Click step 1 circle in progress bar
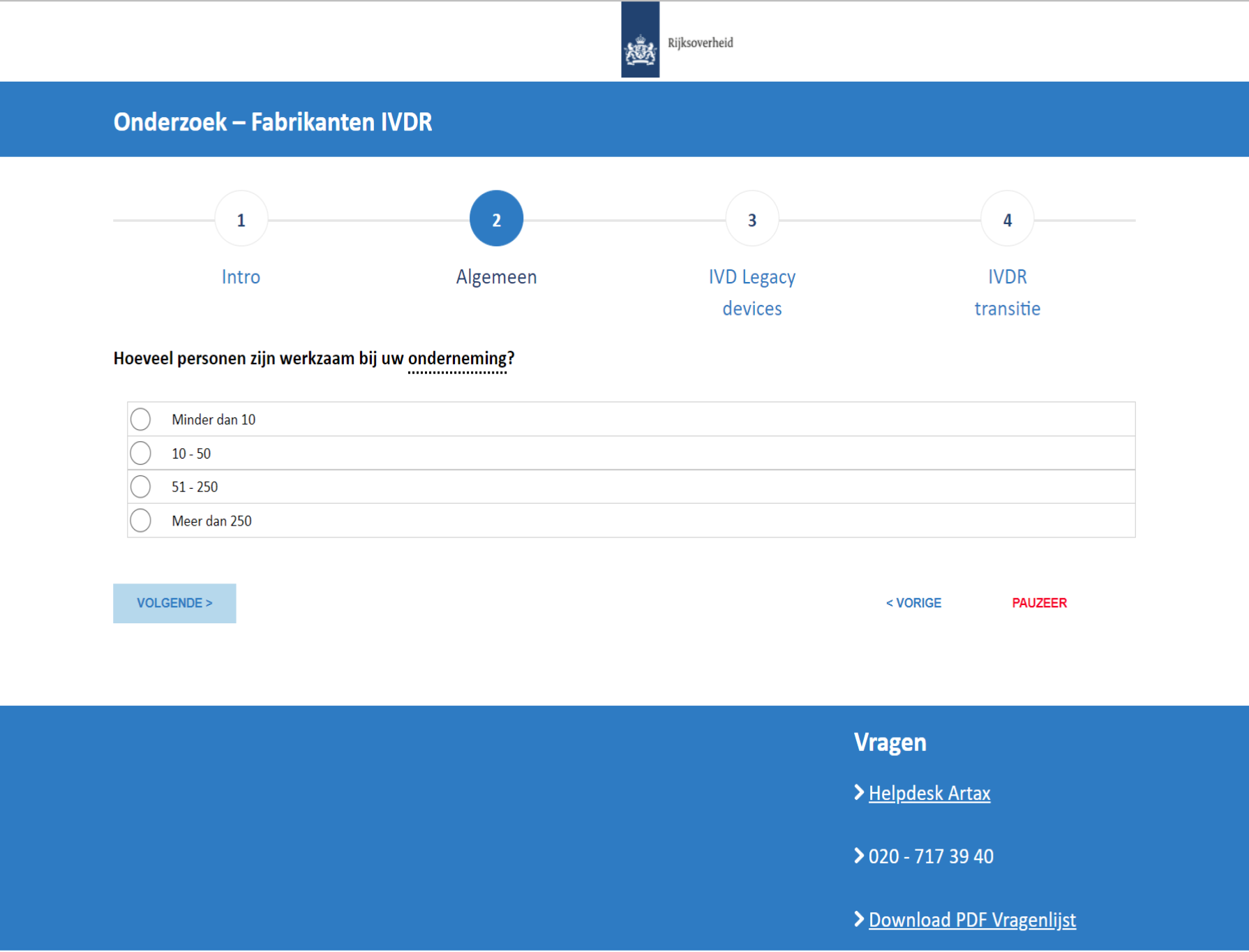Image resolution: width=1249 pixels, height=952 pixels. 241,219
